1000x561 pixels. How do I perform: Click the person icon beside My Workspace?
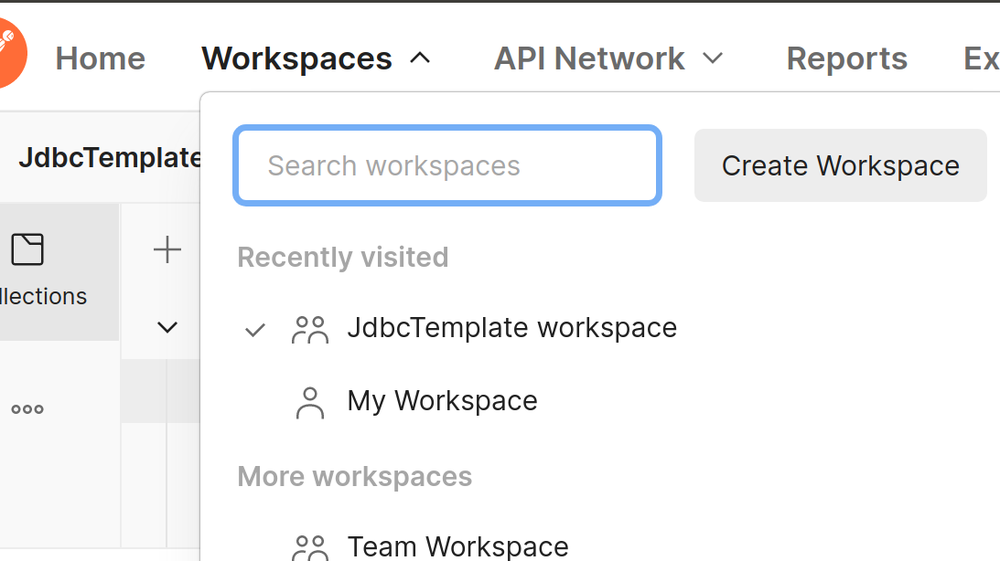(x=310, y=402)
